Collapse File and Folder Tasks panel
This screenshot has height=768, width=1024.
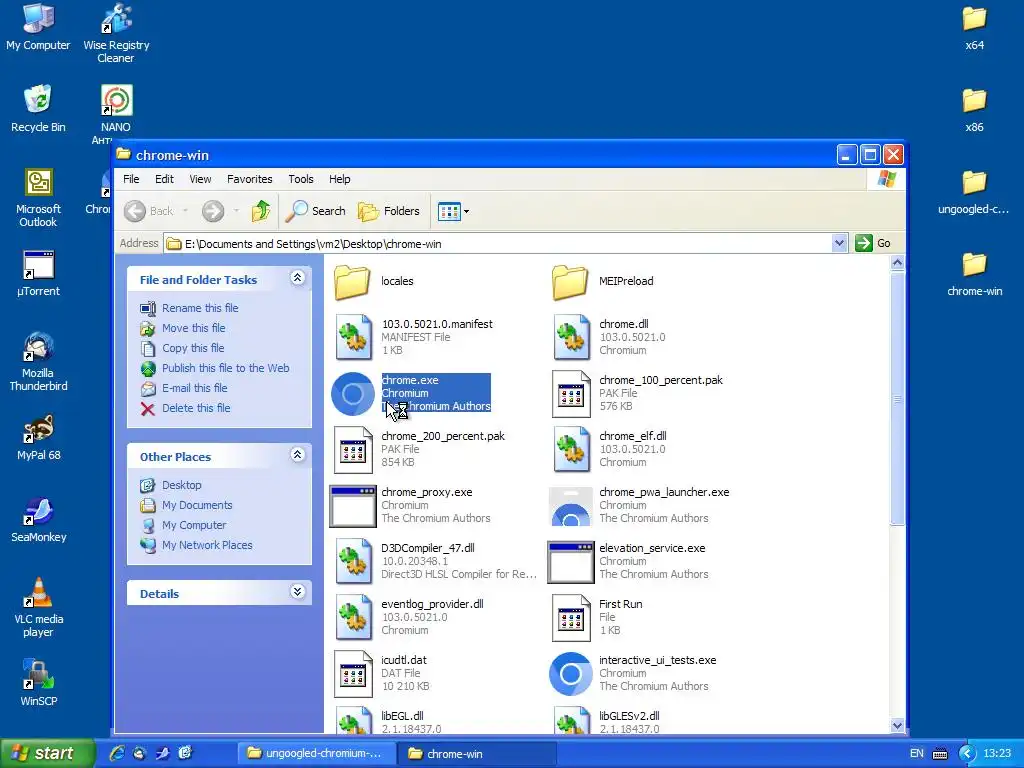pos(297,278)
